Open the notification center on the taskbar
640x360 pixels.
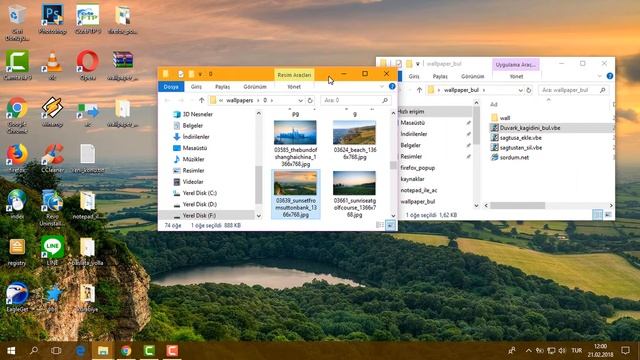[625, 351]
